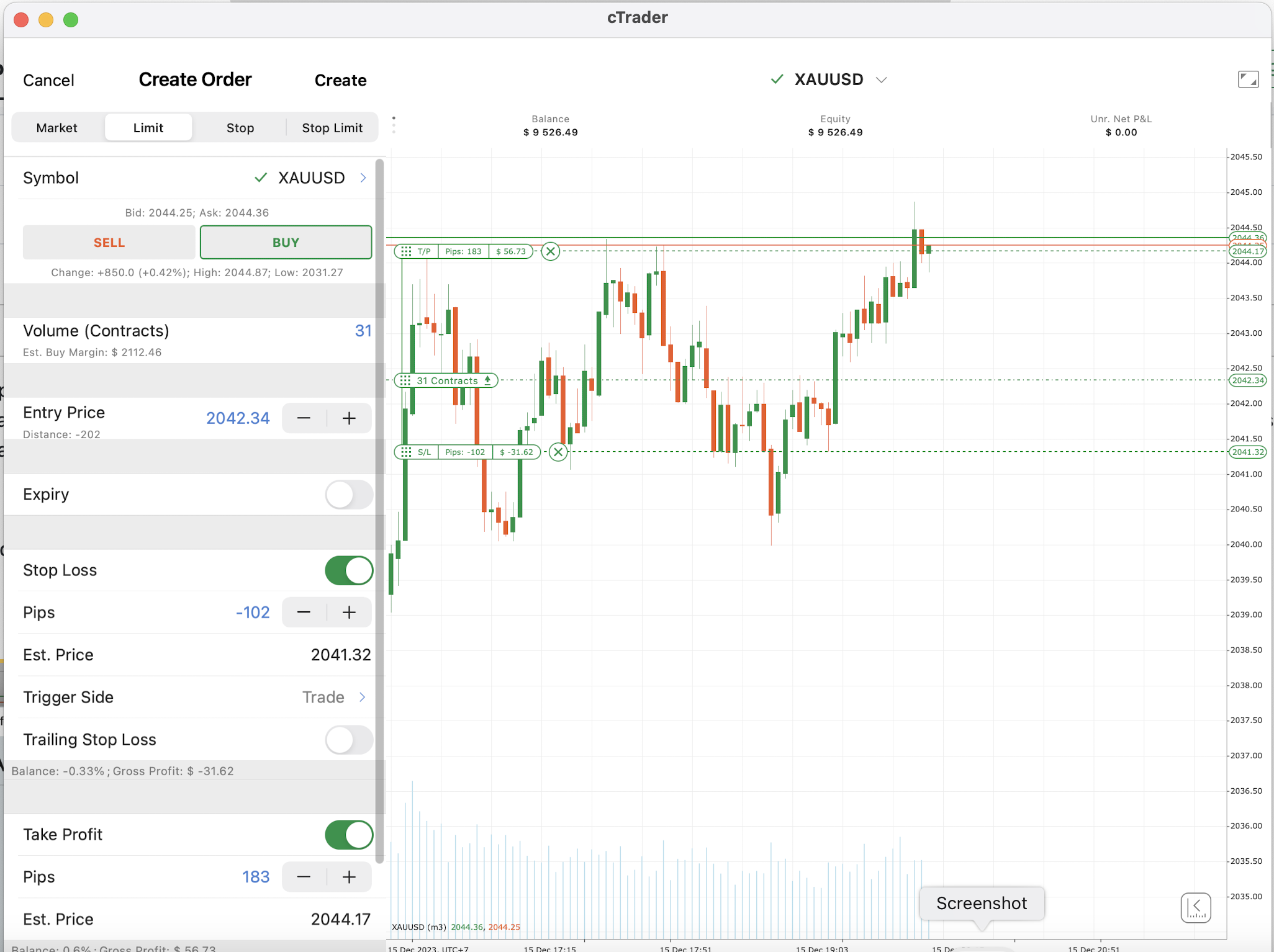1274x952 pixels.
Task: Turn off the Take Profit switch
Action: click(349, 835)
